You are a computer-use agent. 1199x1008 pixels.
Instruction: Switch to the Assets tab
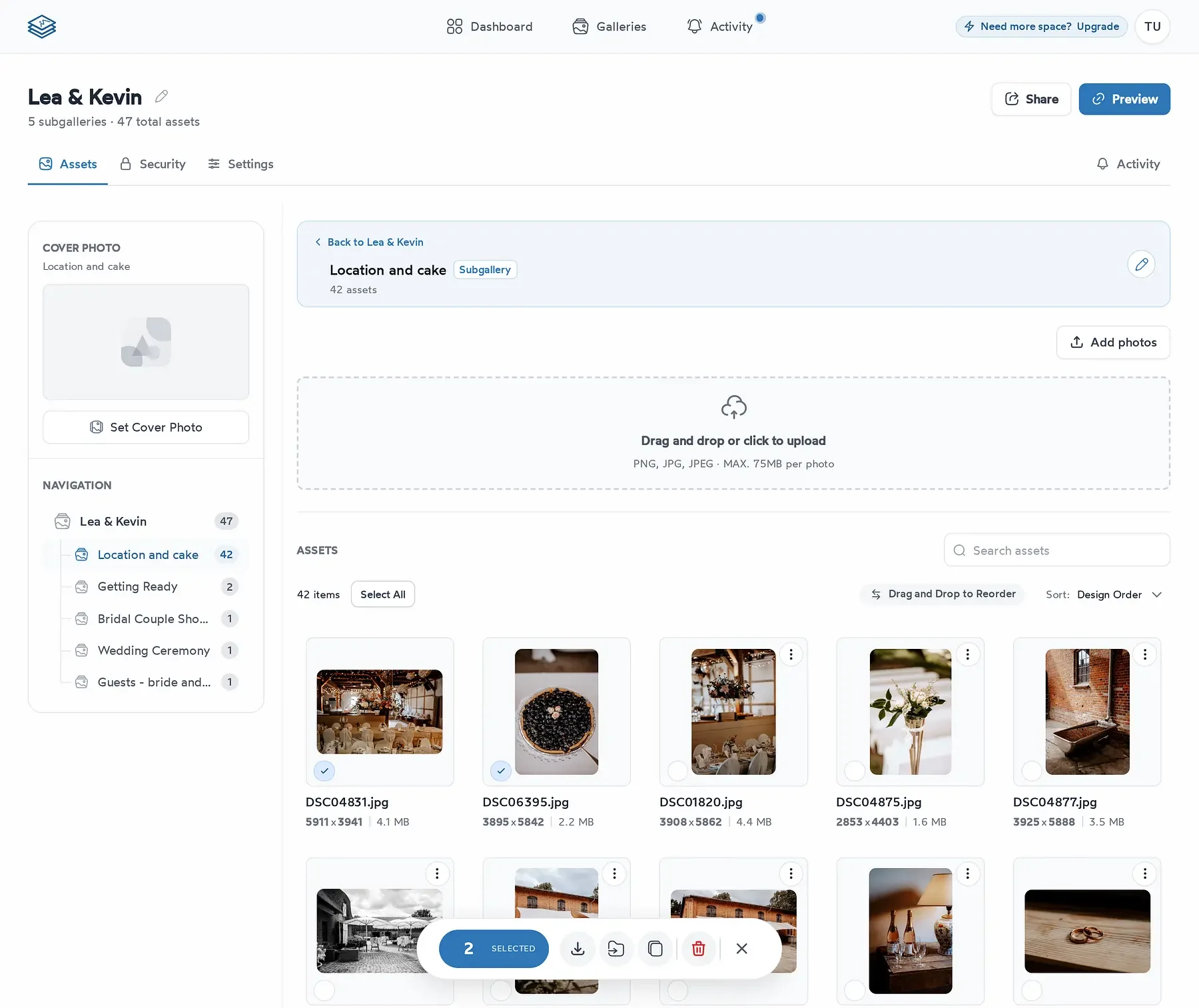[68, 164]
